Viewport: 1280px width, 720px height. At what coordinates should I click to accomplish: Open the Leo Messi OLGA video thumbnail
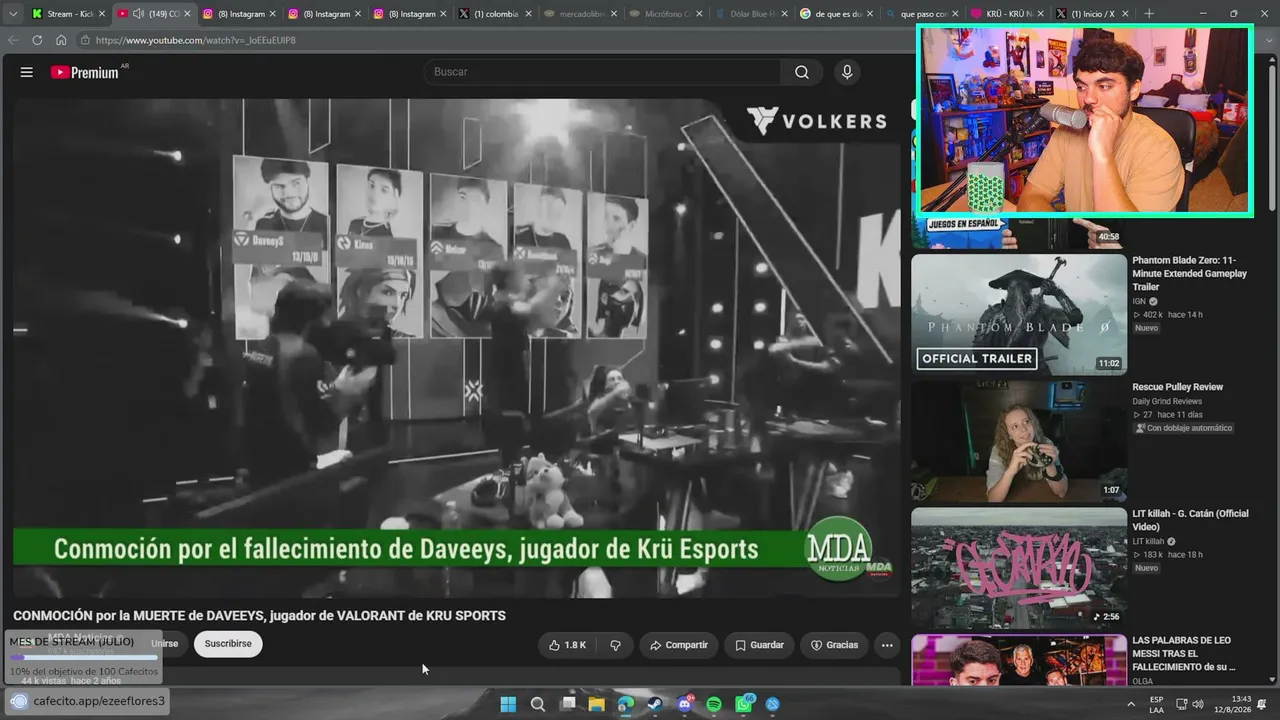(1019, 660)
